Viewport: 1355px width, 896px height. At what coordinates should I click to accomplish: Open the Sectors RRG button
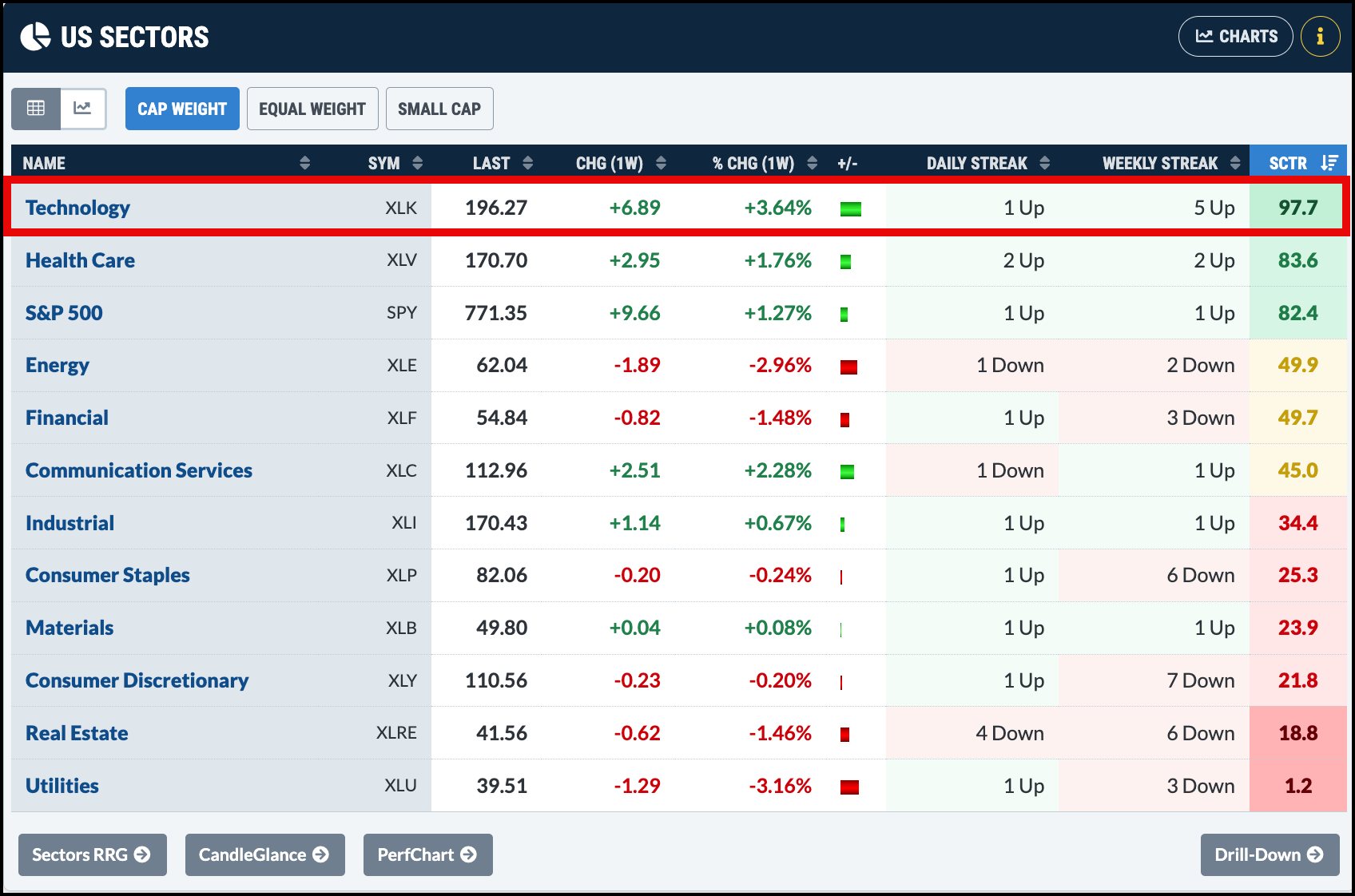click(93, 854)
